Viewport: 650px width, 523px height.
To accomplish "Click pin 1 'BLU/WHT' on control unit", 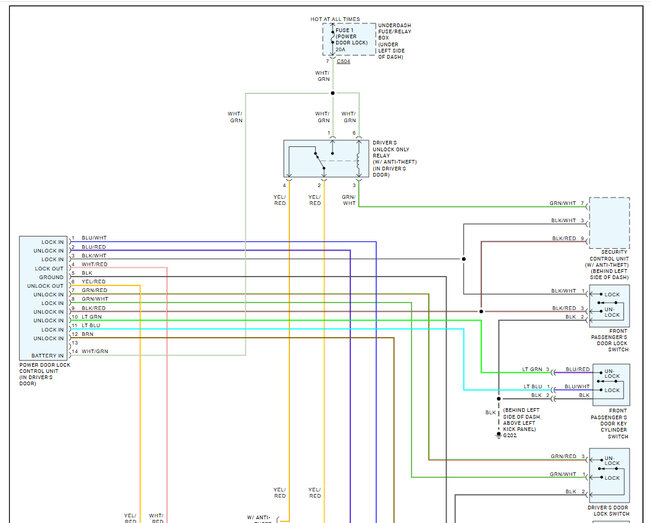I will (89, 238).
